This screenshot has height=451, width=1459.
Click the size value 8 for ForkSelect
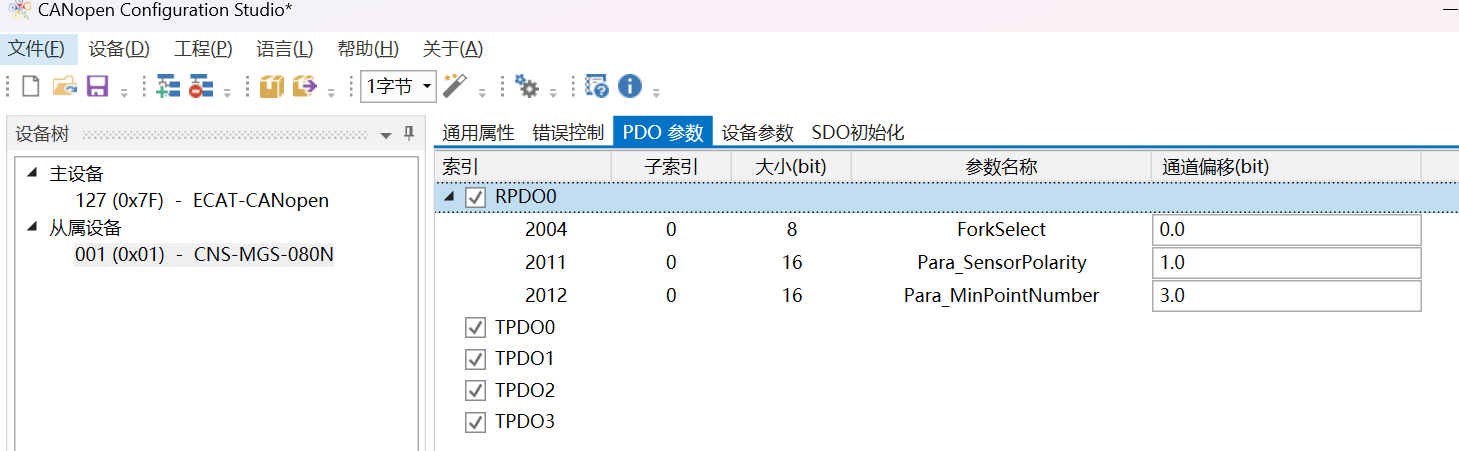792,230
